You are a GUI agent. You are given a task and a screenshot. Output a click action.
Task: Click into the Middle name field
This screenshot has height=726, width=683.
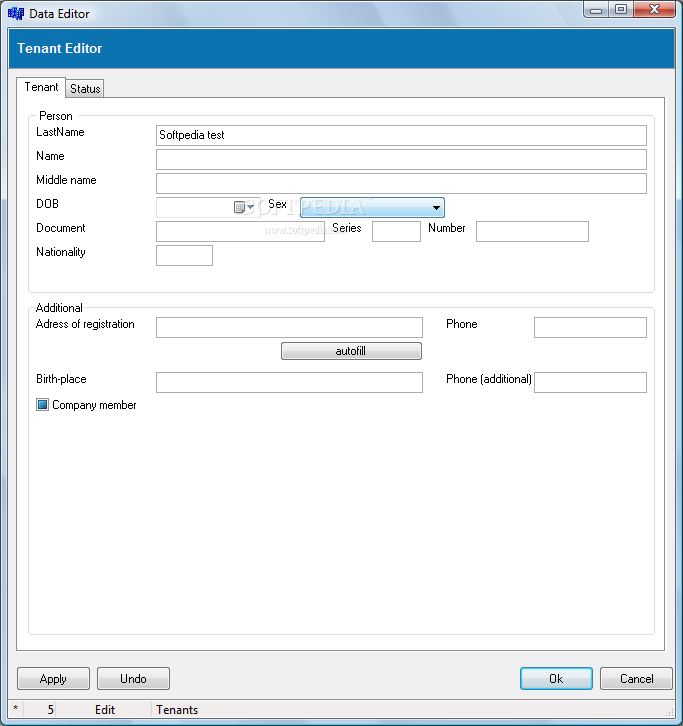click(401, 183)
